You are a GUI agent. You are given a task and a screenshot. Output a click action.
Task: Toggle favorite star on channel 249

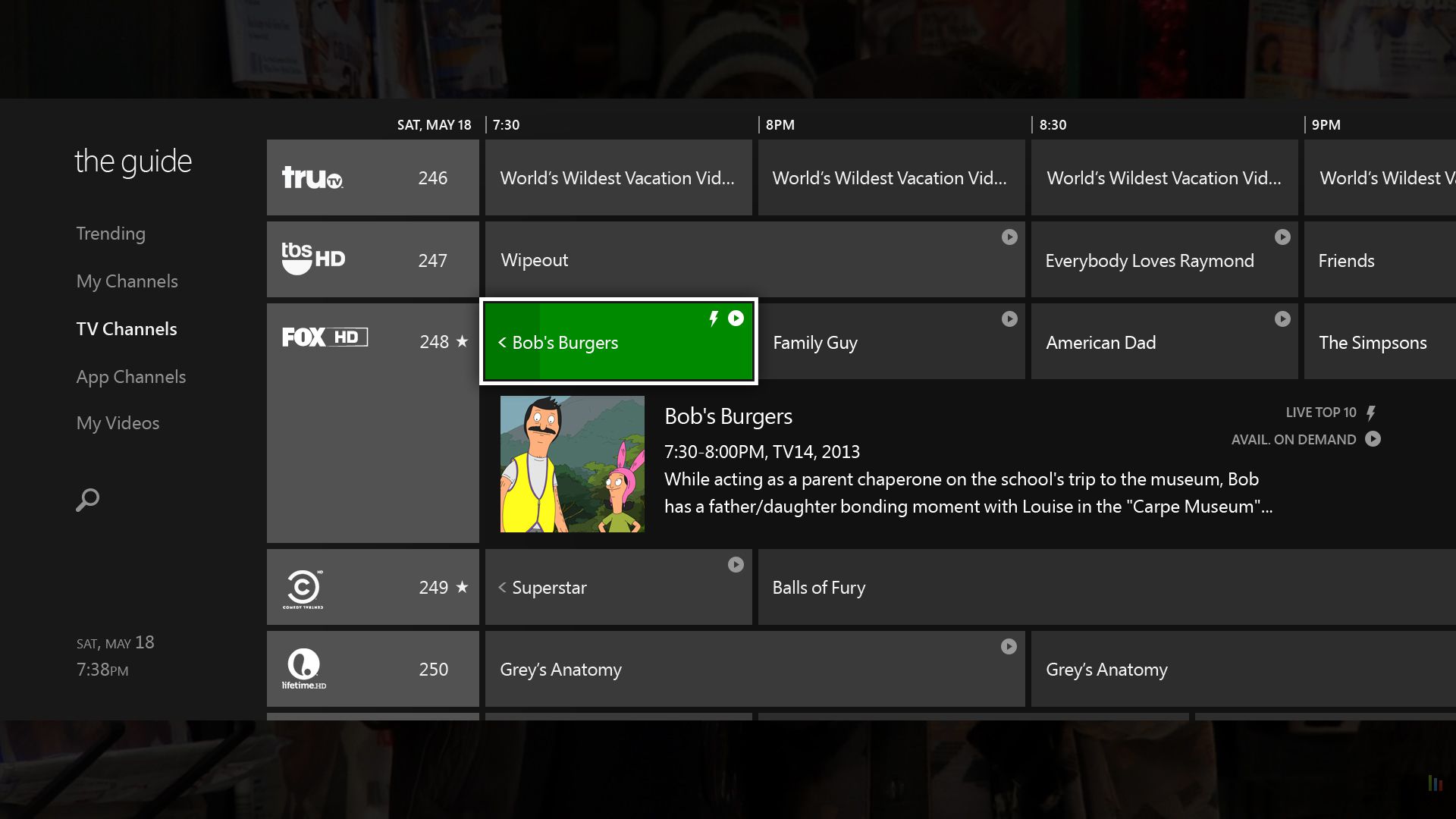[463, 587]
